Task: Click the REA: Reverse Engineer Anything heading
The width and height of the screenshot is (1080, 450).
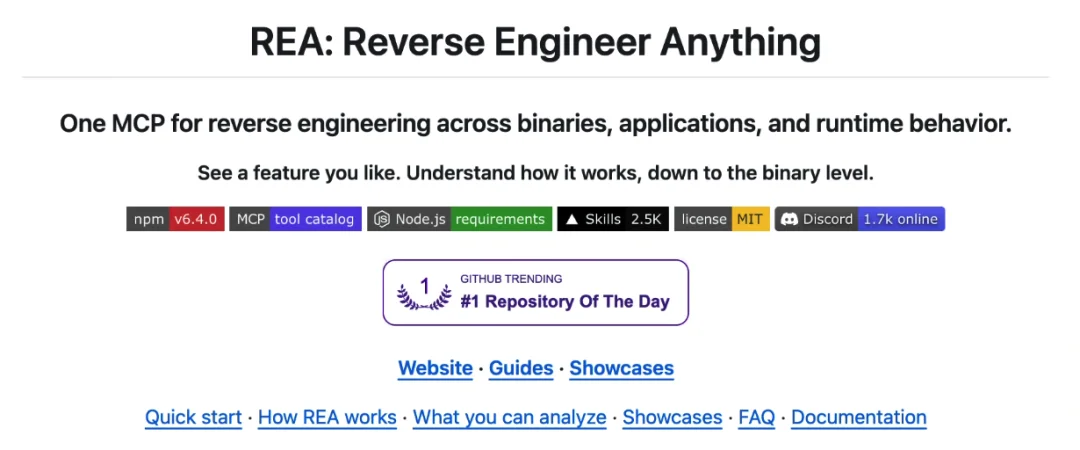Action: pos(536,41)
